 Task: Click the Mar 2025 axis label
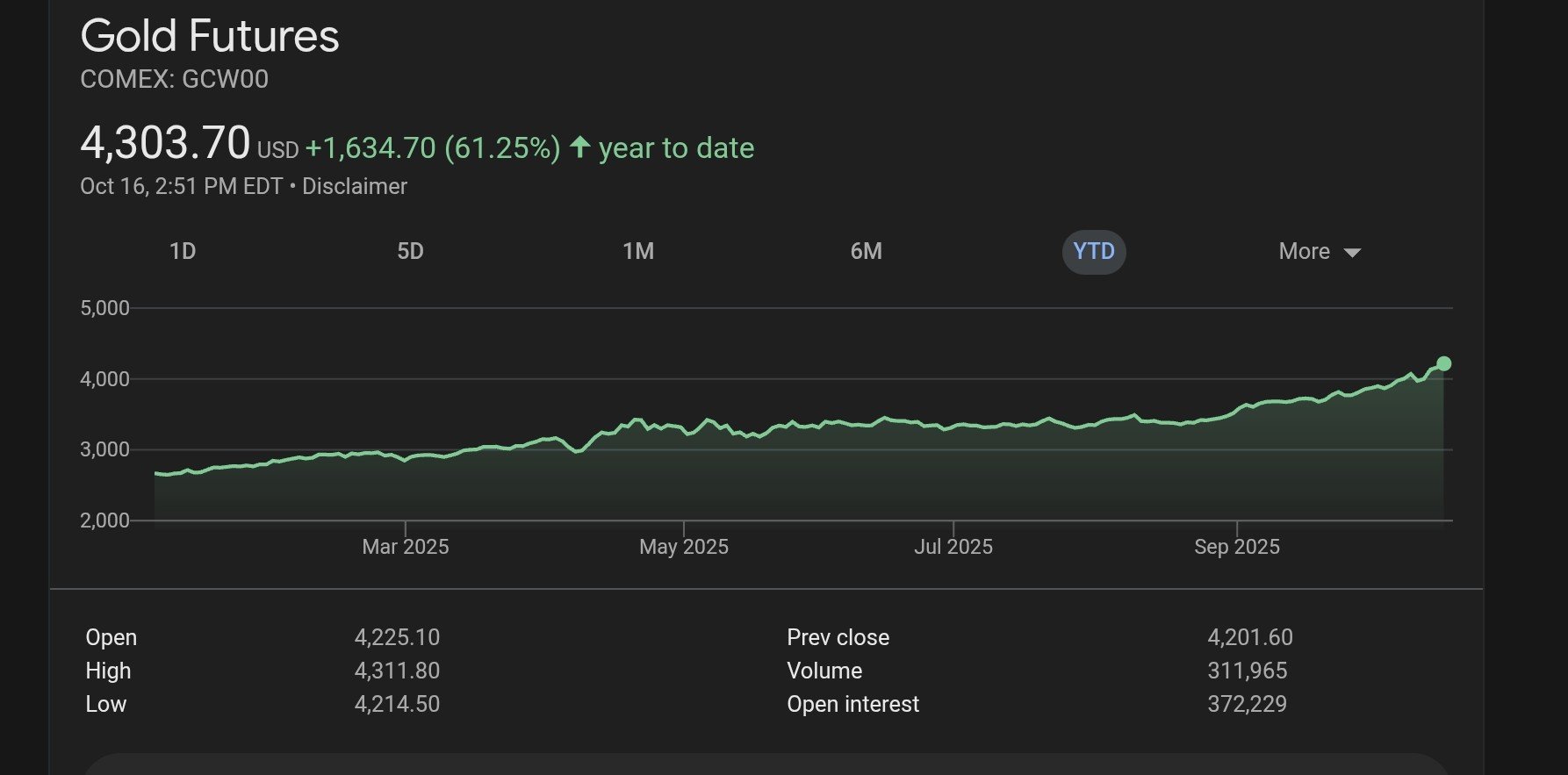coord(406,547)
